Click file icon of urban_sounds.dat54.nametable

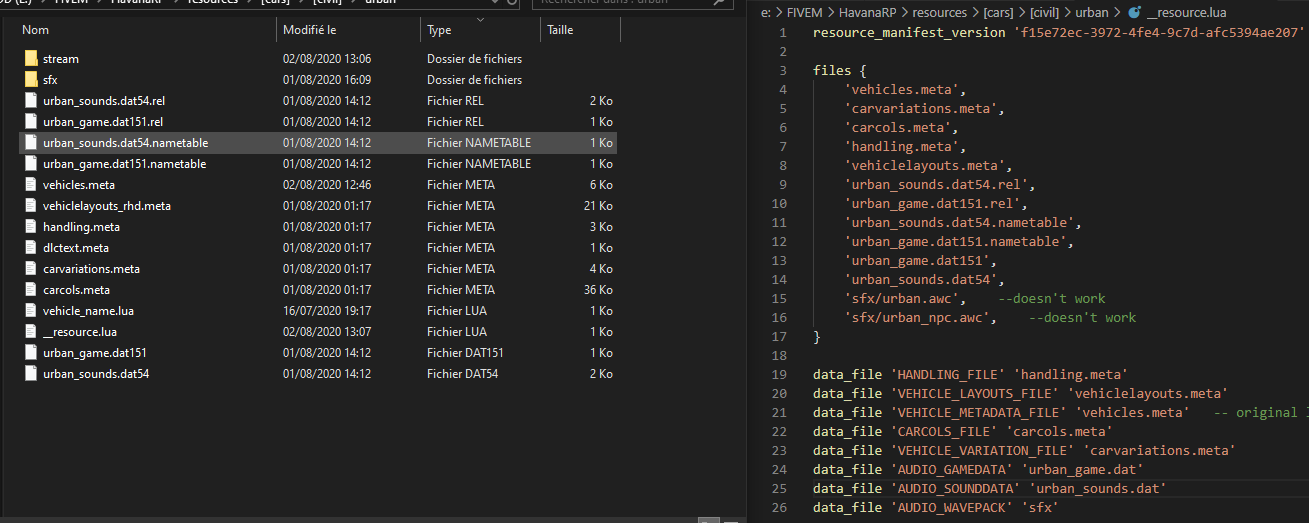pyautogui.click(x=30, y=143)
